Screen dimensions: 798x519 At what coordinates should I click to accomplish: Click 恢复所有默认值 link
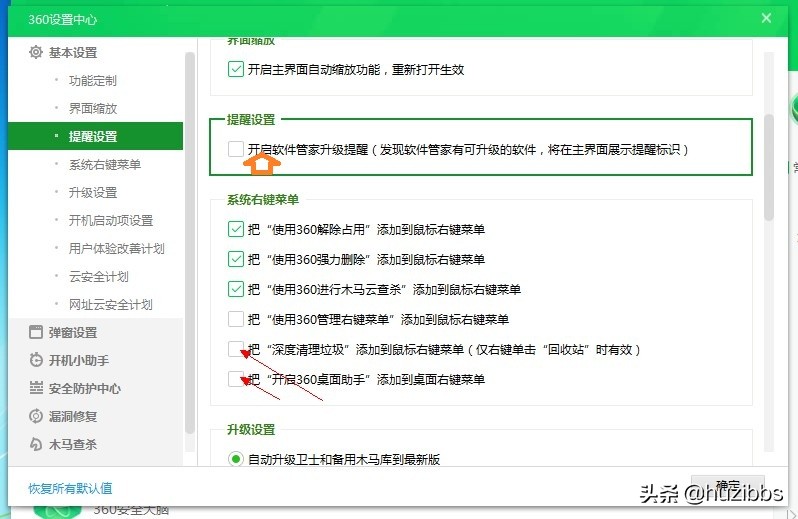coord(70,488)
